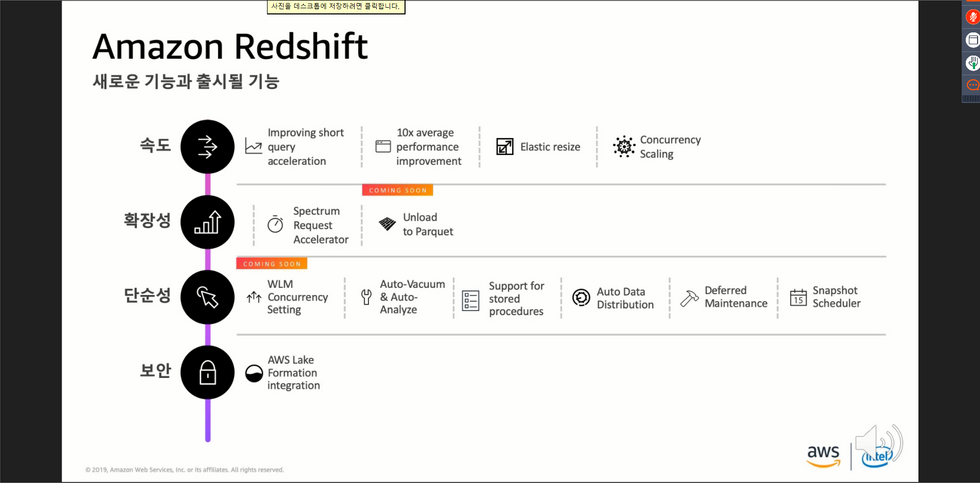Image resolution: width=980 pixels, height=483 pixels.
Task: Click the 확장성 label
Action: 148,221
